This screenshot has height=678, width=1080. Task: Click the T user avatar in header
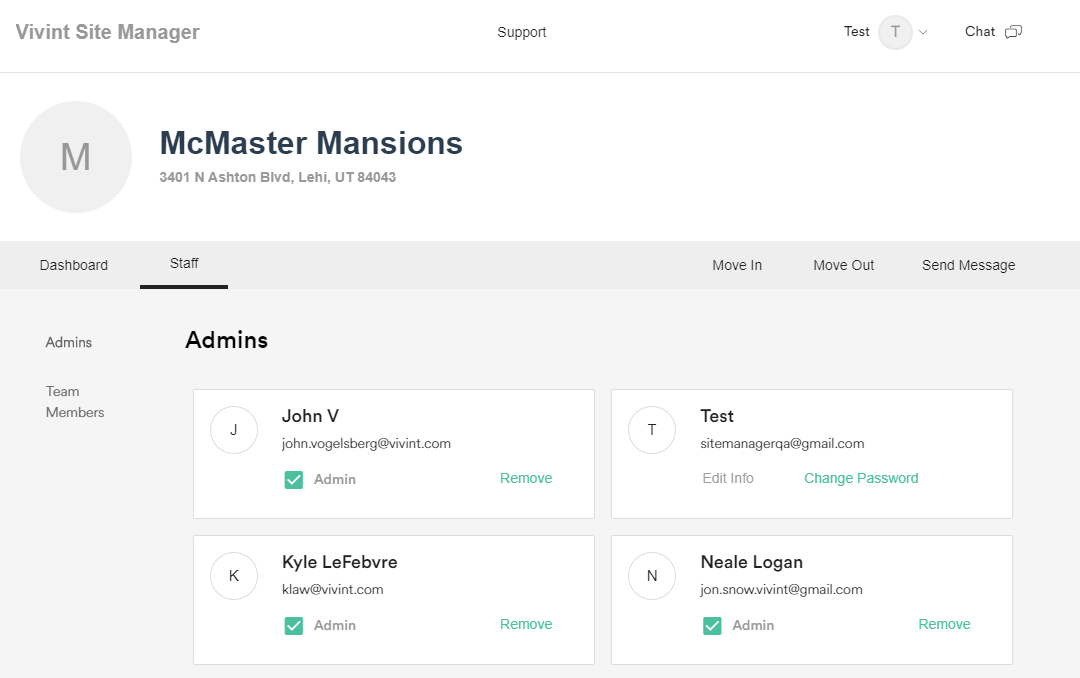pyautogui.click(x=895, y=32)
